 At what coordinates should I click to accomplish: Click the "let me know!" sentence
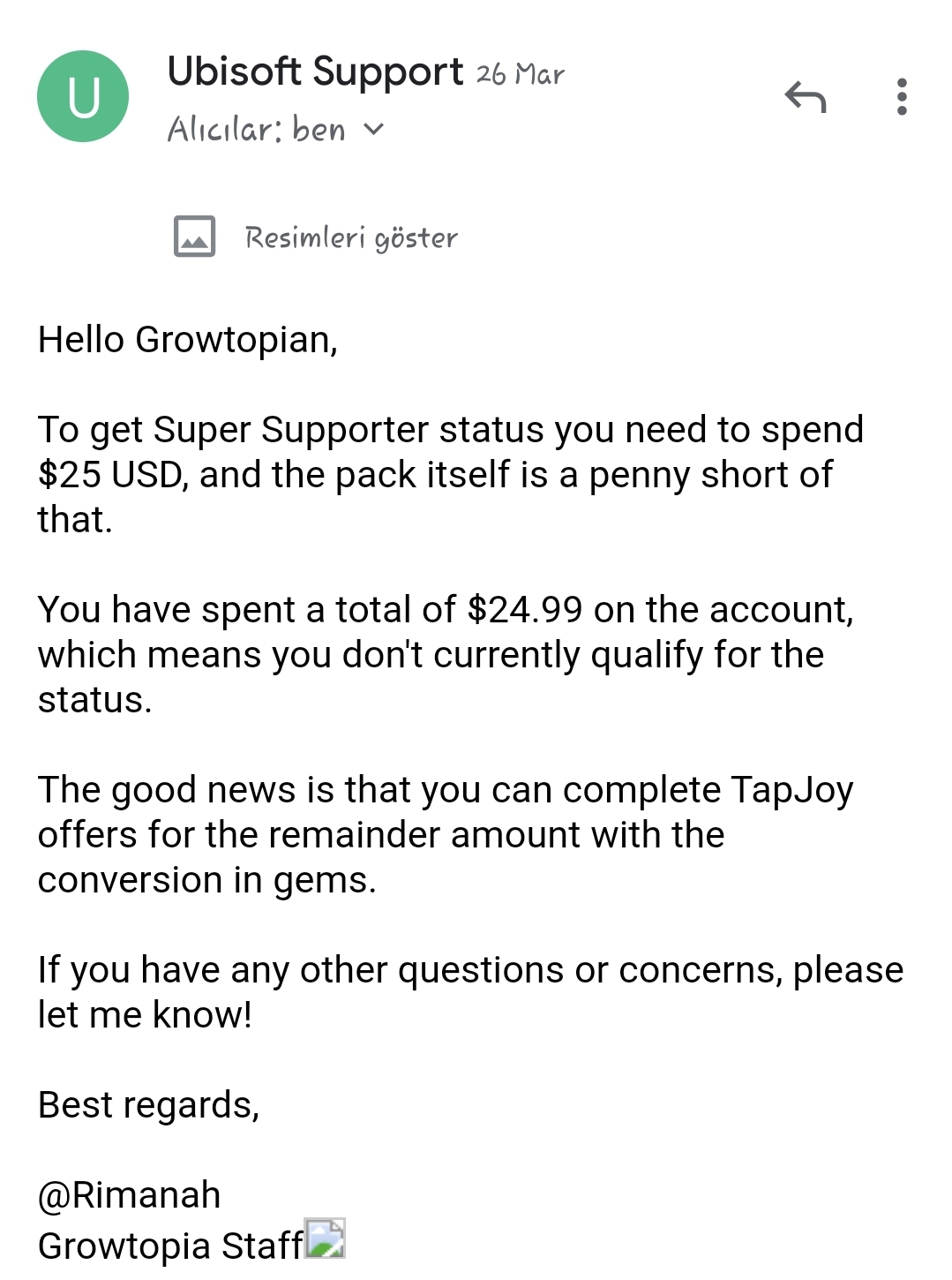point(145,1015)
